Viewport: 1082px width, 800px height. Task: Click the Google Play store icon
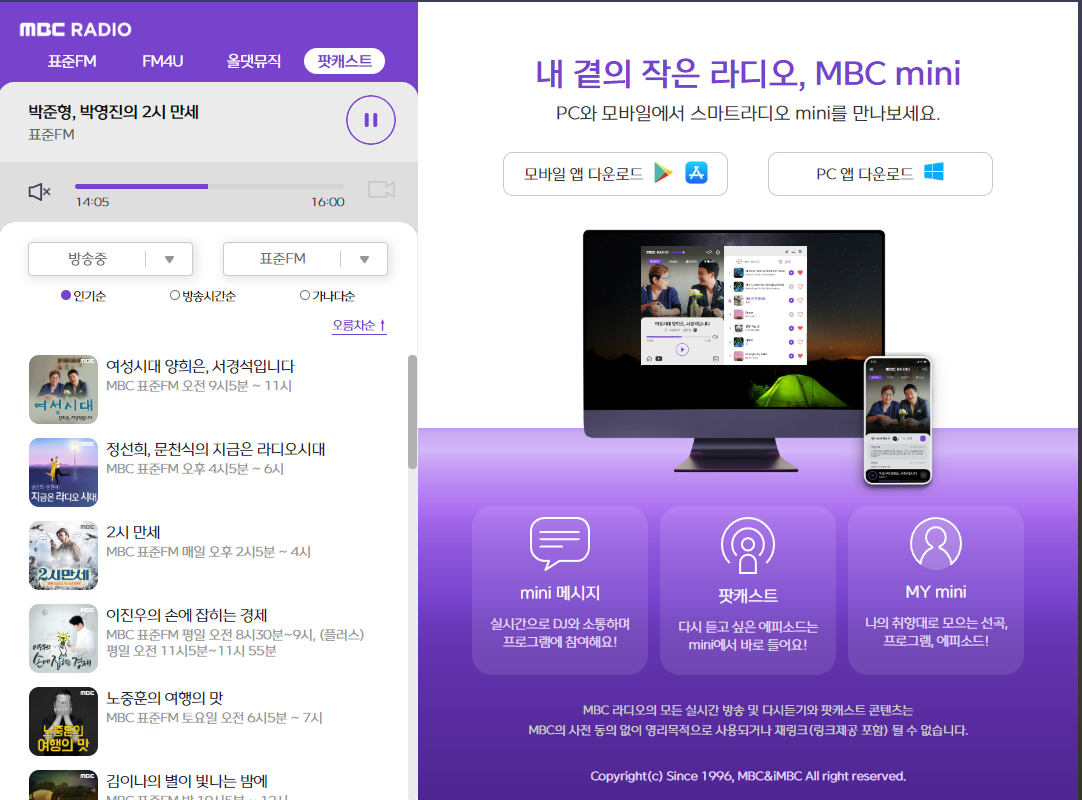pos(663,173)
